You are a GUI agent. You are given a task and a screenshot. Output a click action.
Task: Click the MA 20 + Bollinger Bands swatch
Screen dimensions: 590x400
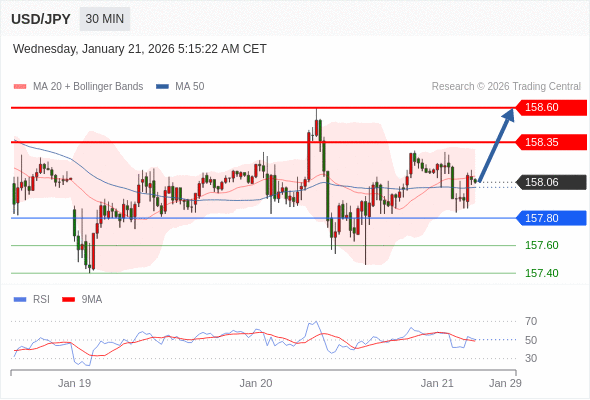[20, 87]
